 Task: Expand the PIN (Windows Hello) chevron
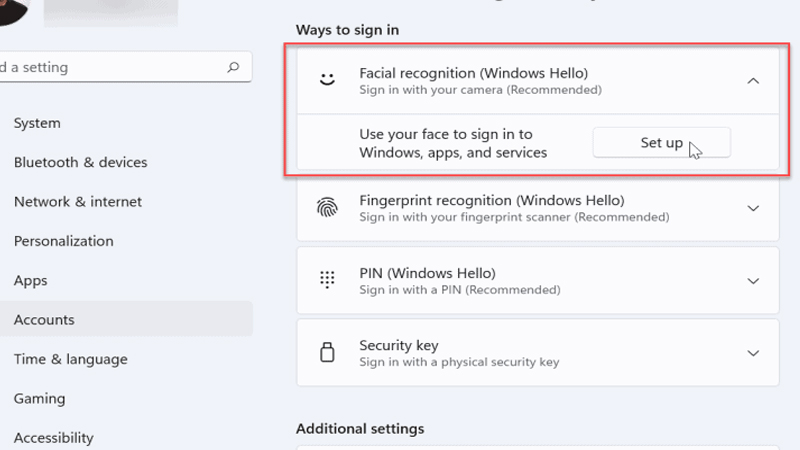(x=753, y=281)
